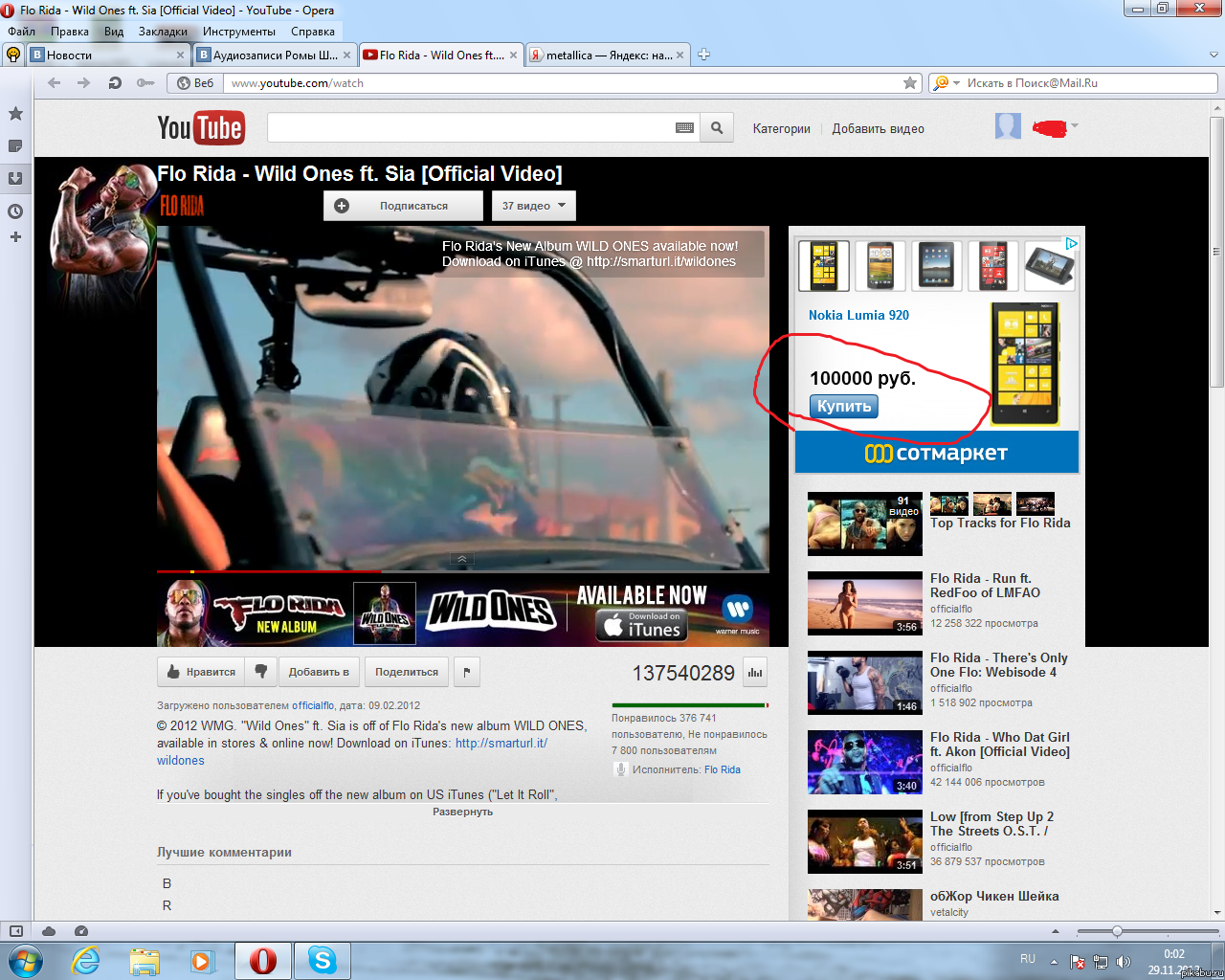Open the Nokia Lumia 920 ad link
Image resolution: width=1225 pixels, height=980 pixels.
click(858, 315)
